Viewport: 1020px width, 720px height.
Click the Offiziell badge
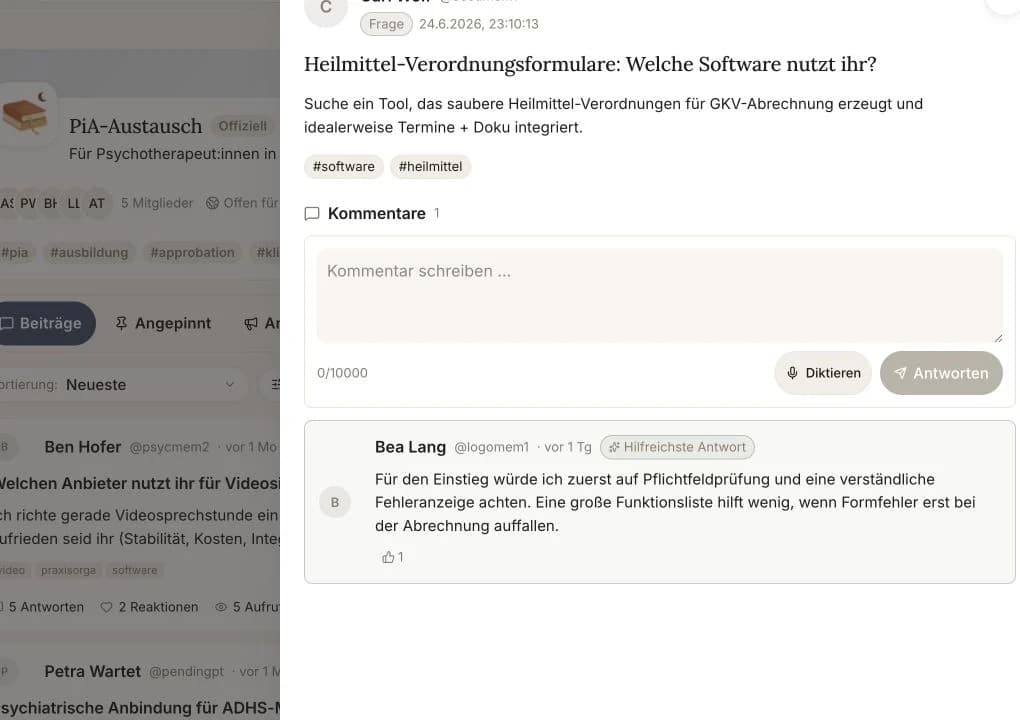point(242,126)
